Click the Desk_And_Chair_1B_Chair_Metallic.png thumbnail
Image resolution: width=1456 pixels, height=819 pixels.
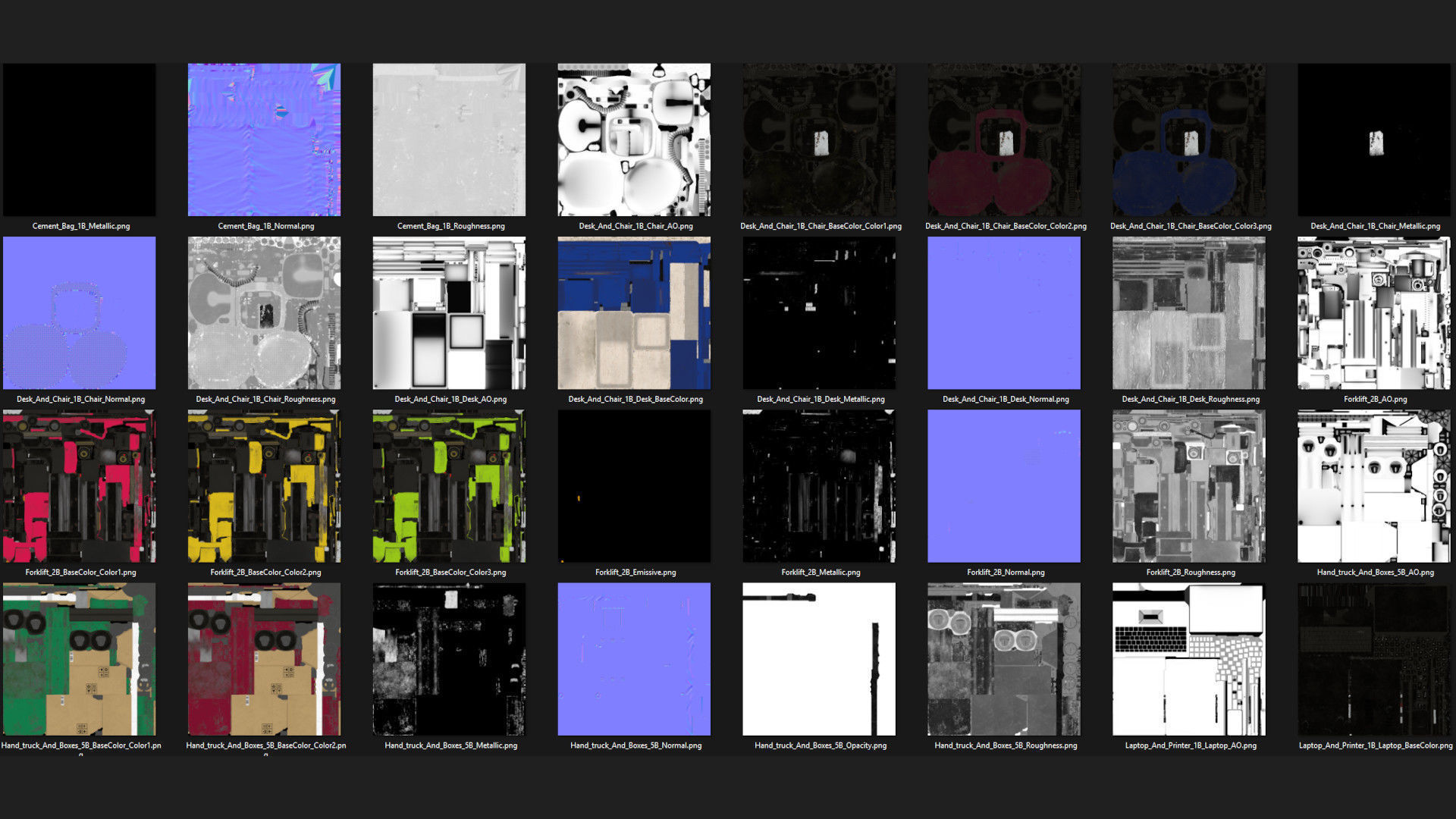[1374, 140]
